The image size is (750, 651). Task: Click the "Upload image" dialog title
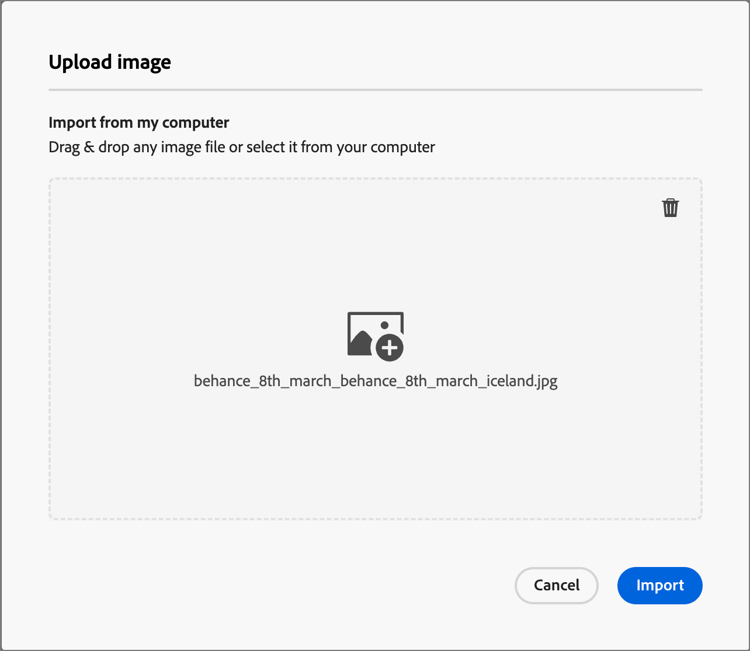click(110, 63)
